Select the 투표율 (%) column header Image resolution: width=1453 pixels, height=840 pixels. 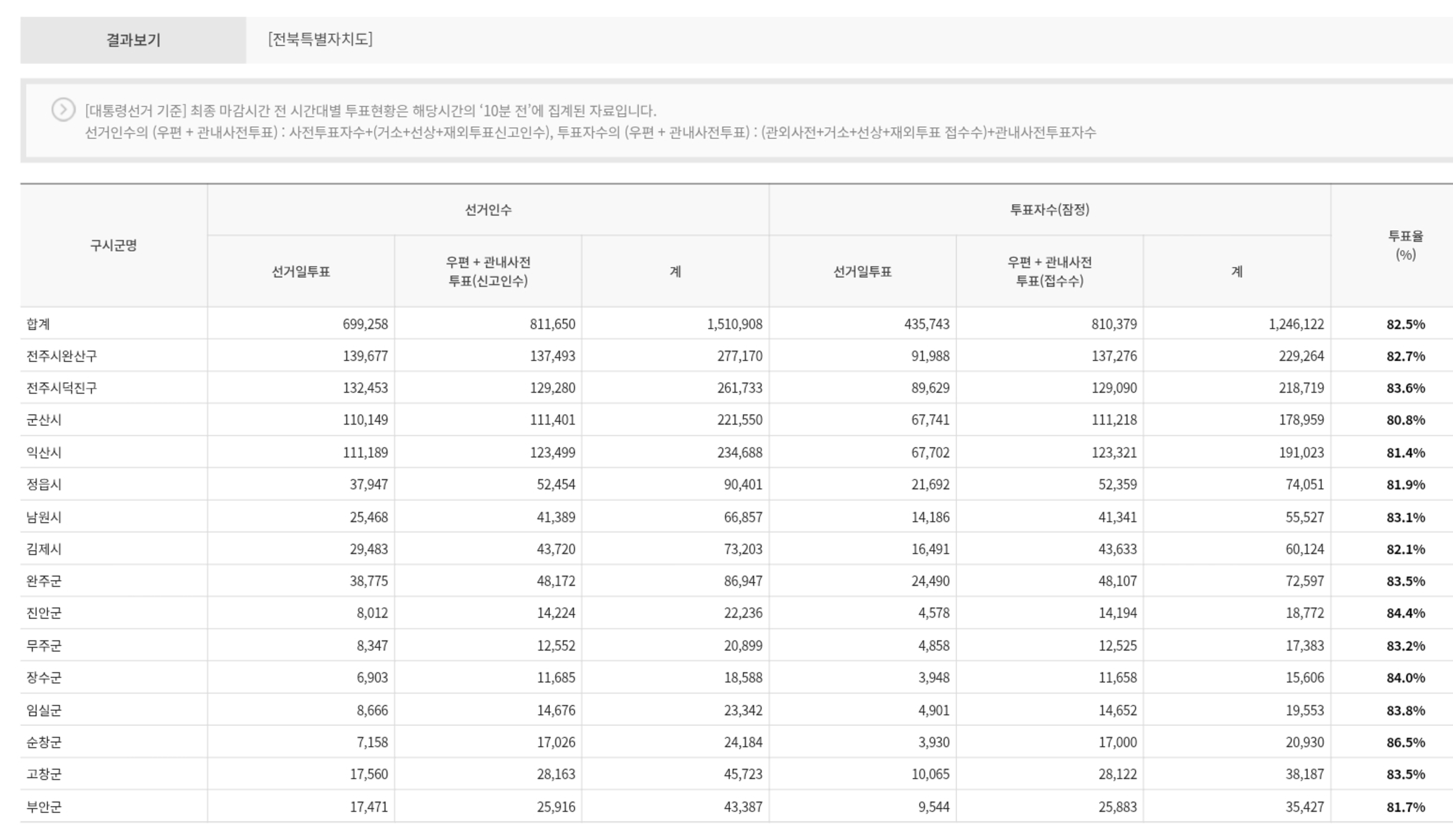[x=1404, y=246]
